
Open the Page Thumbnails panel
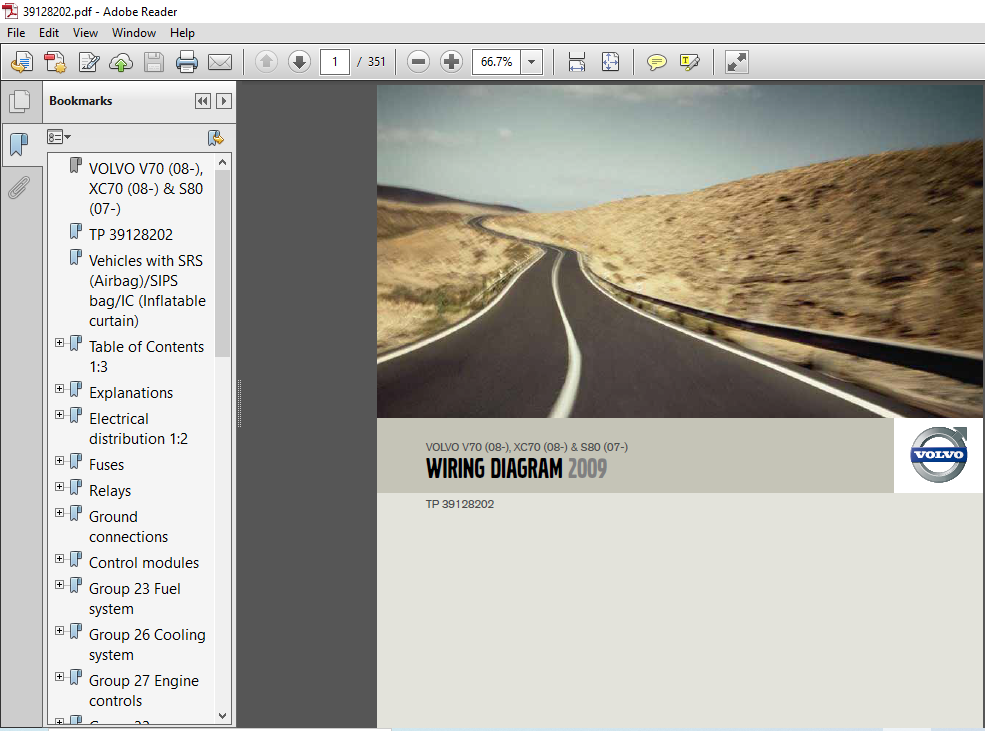click(20, 101)
